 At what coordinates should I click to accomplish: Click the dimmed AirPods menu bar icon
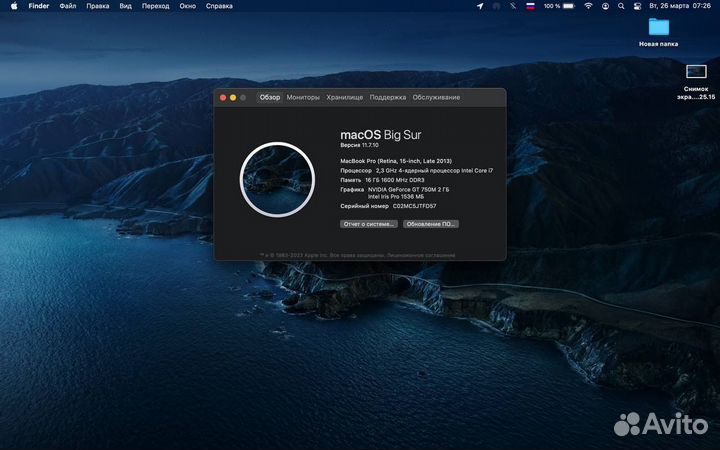click(x=496, y=6)
